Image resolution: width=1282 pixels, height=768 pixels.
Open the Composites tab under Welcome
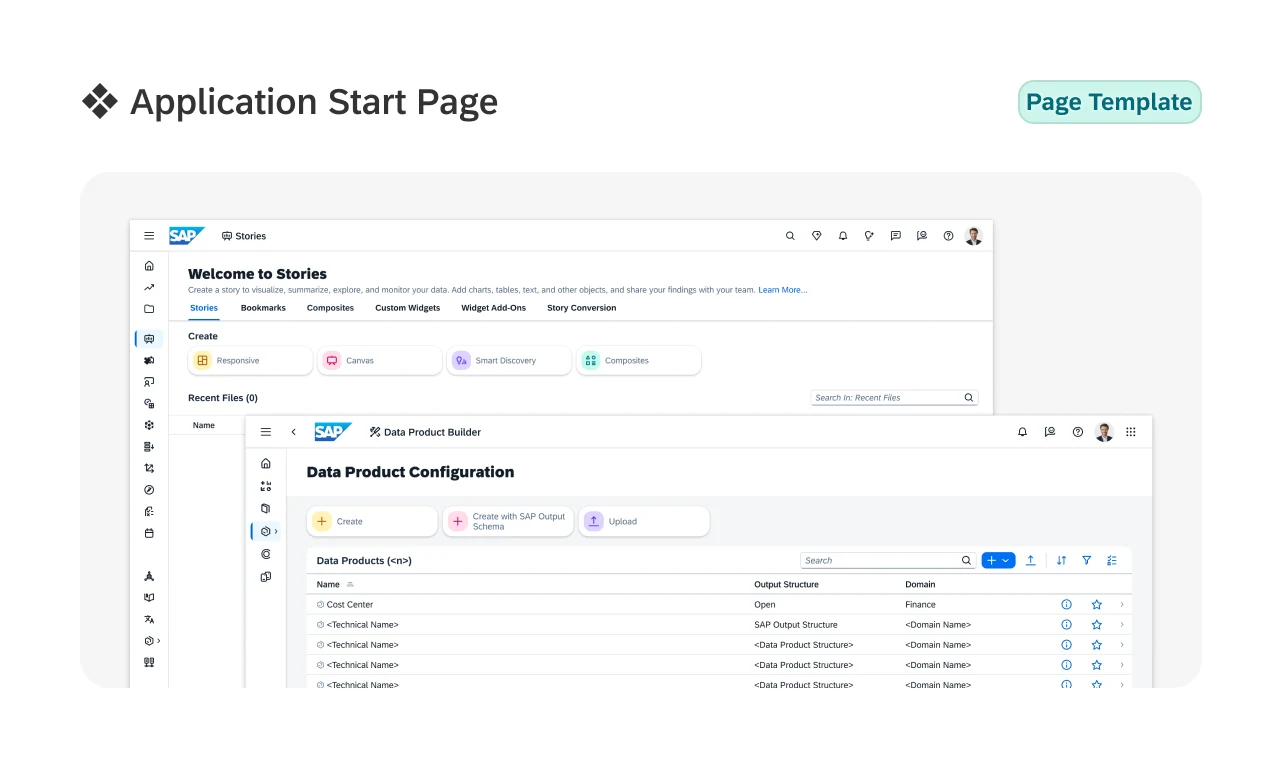pyautogui.click(x=330, y=308)
